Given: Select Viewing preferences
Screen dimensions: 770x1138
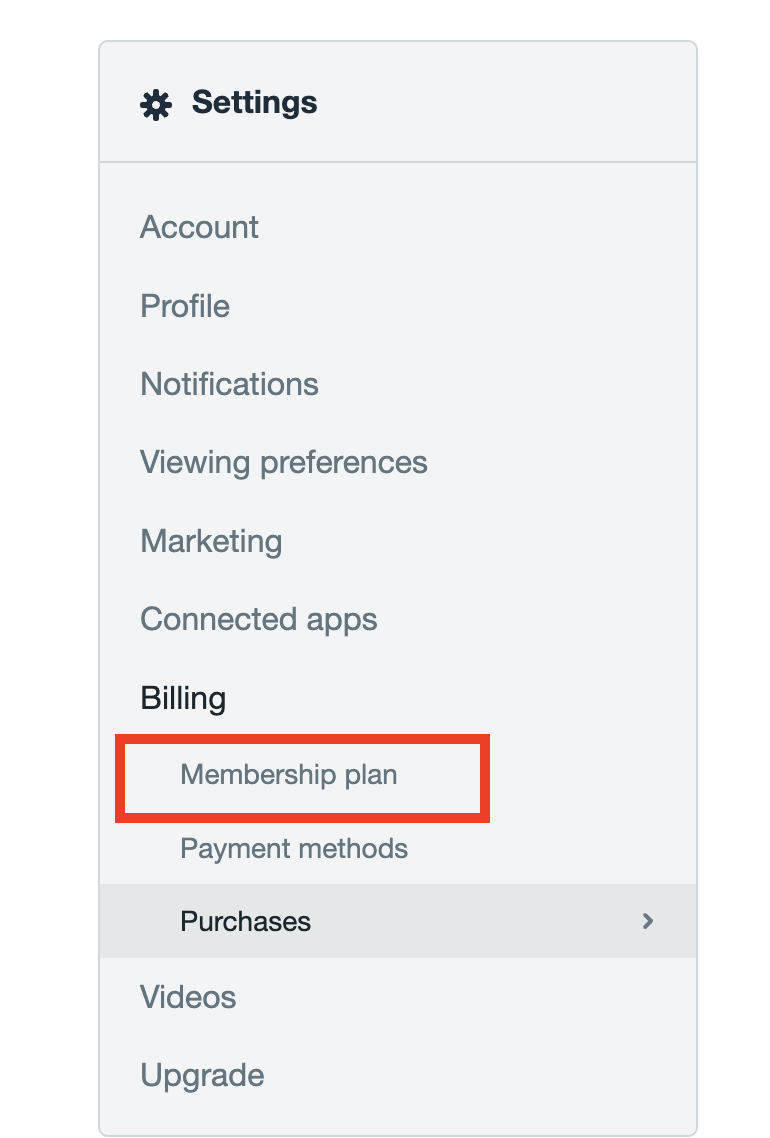Looking at the screenshot, I should [x=283, y=462].
